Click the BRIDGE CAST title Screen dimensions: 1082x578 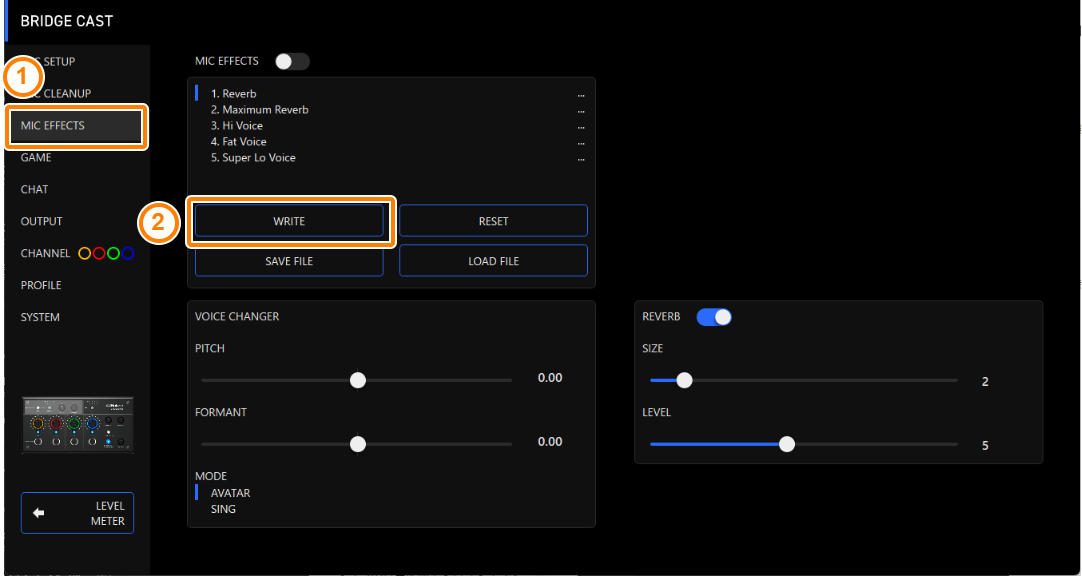(66, 21)
